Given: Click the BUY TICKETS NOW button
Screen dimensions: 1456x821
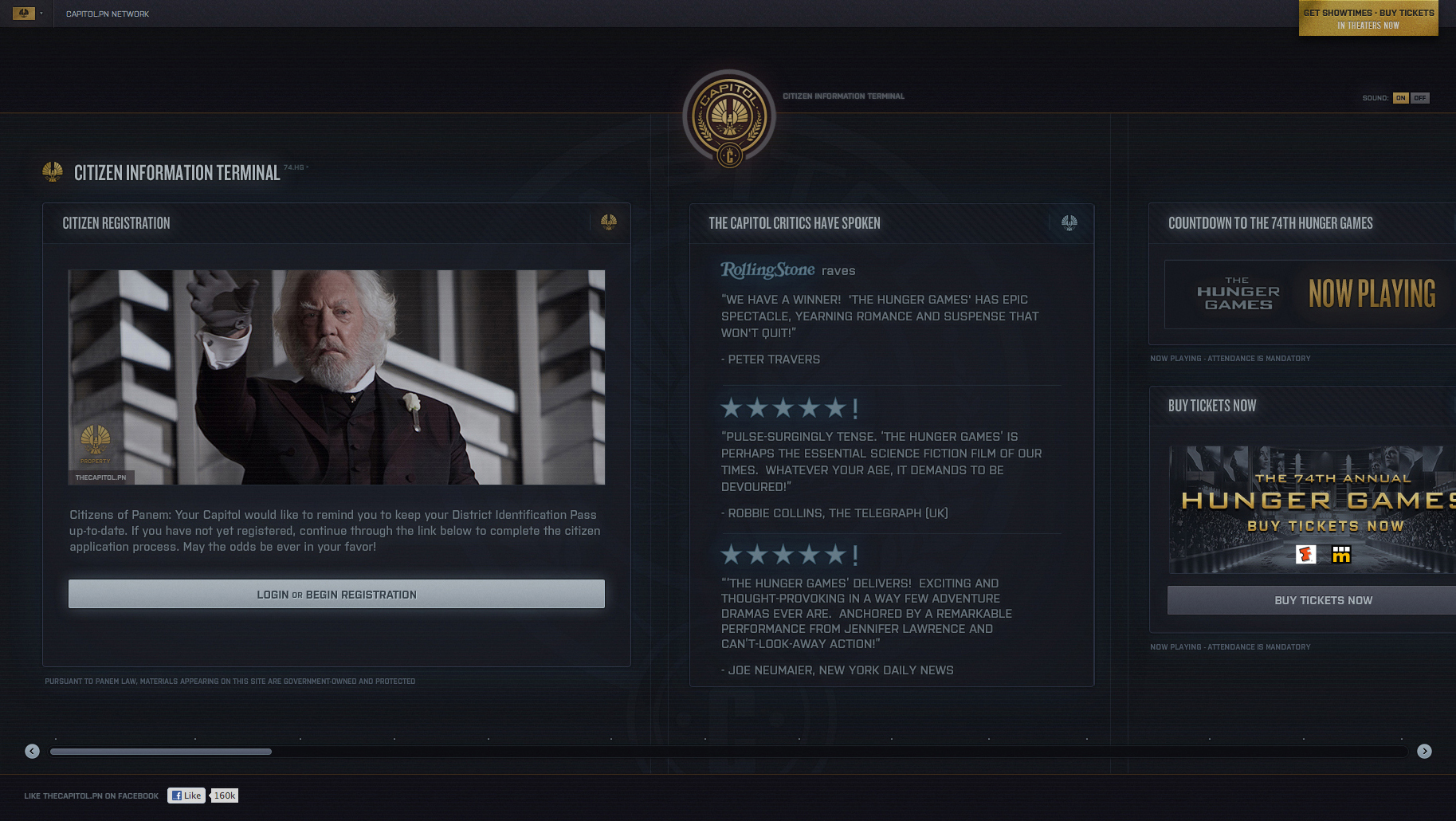Looking at the screenshot, I should (1312, 600).
